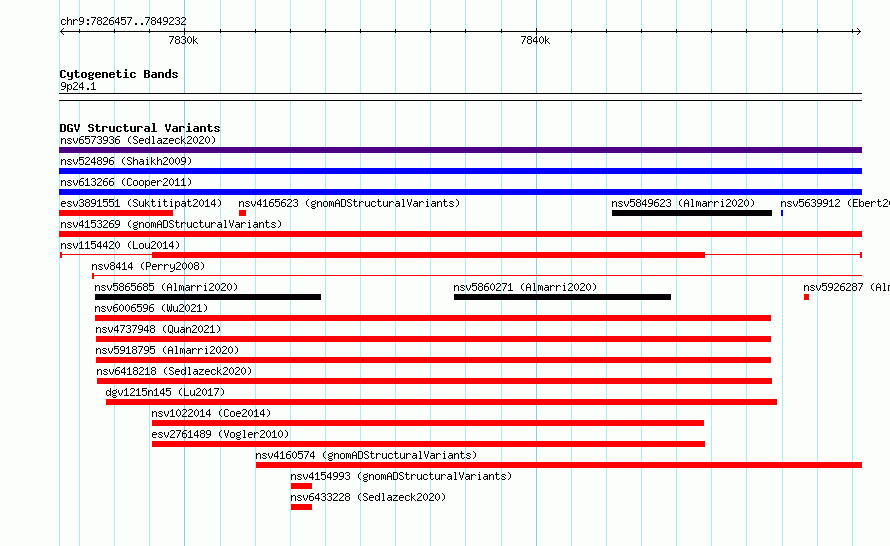Click the 9p24.1 band label

(x=78, y=86)
